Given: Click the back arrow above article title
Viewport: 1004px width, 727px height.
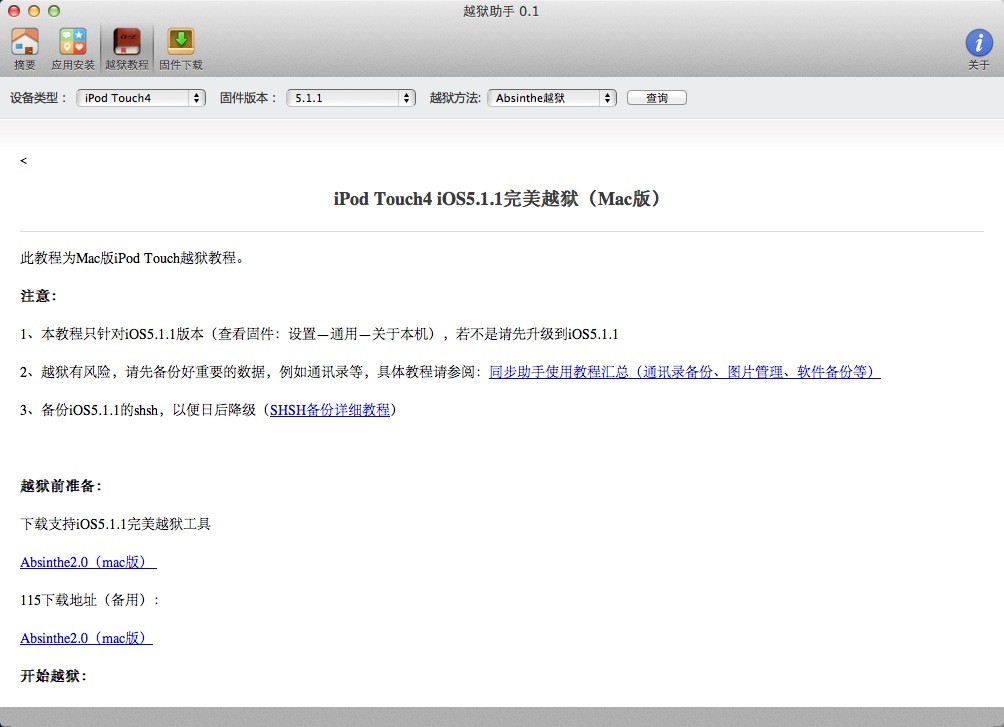Looking at the screenshot, I should click(x=23, y=160).
